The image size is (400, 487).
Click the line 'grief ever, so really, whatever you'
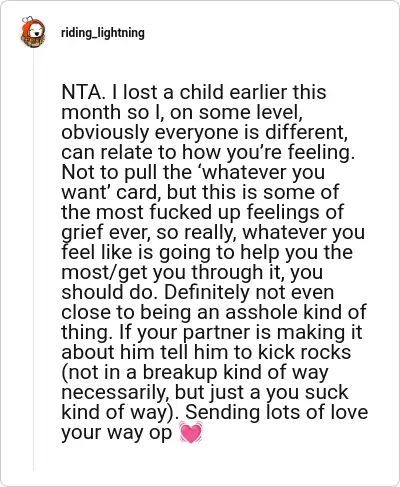213,233
